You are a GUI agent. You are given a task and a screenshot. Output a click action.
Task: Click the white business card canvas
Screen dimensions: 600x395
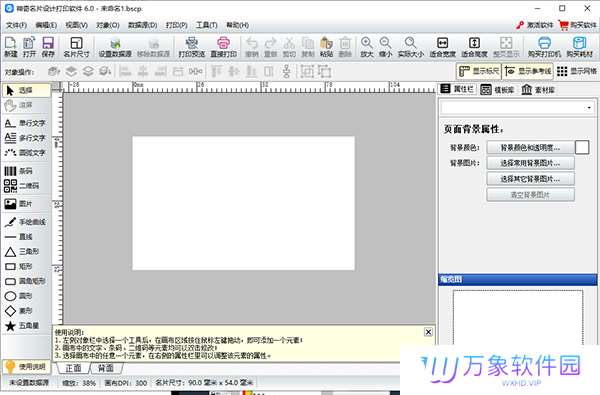point(243,203)
